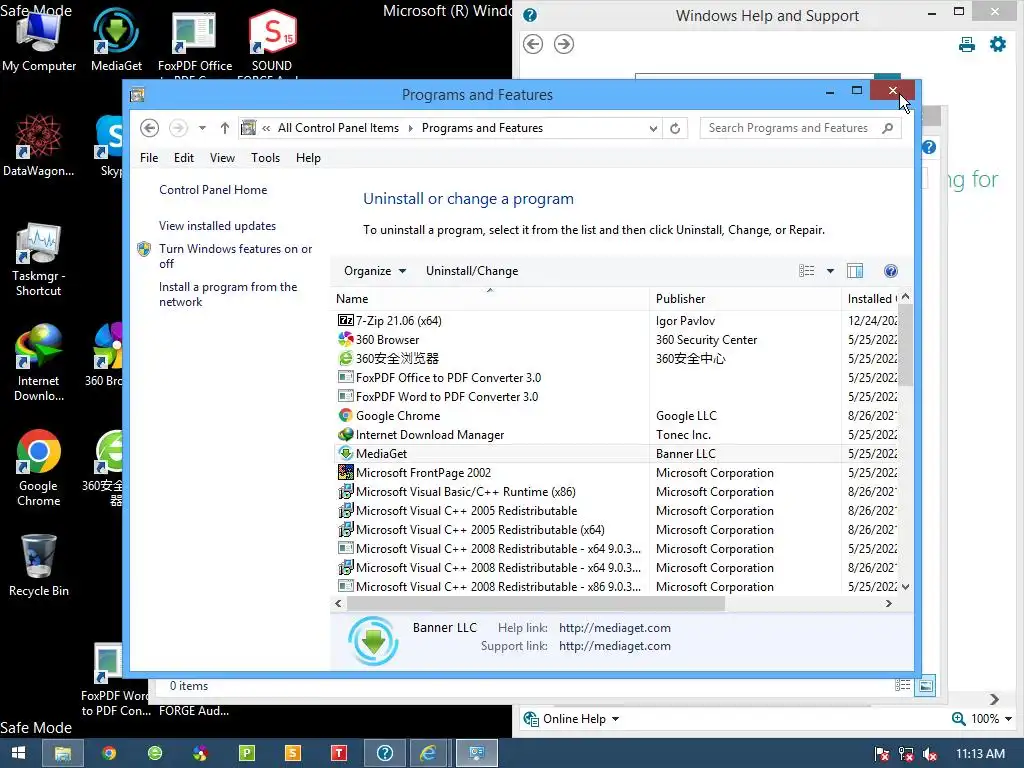Open the Windows Start button
Viewport: 1024px width, 768px height.
coord(18,754)
